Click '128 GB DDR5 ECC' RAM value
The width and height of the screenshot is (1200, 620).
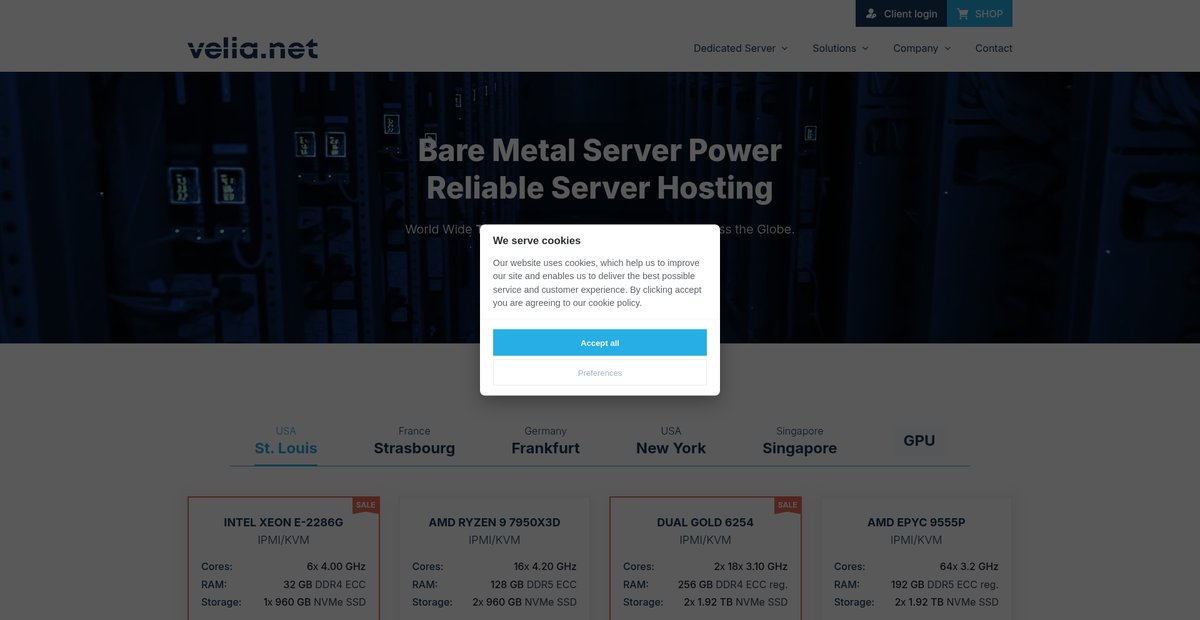point(532,584)
